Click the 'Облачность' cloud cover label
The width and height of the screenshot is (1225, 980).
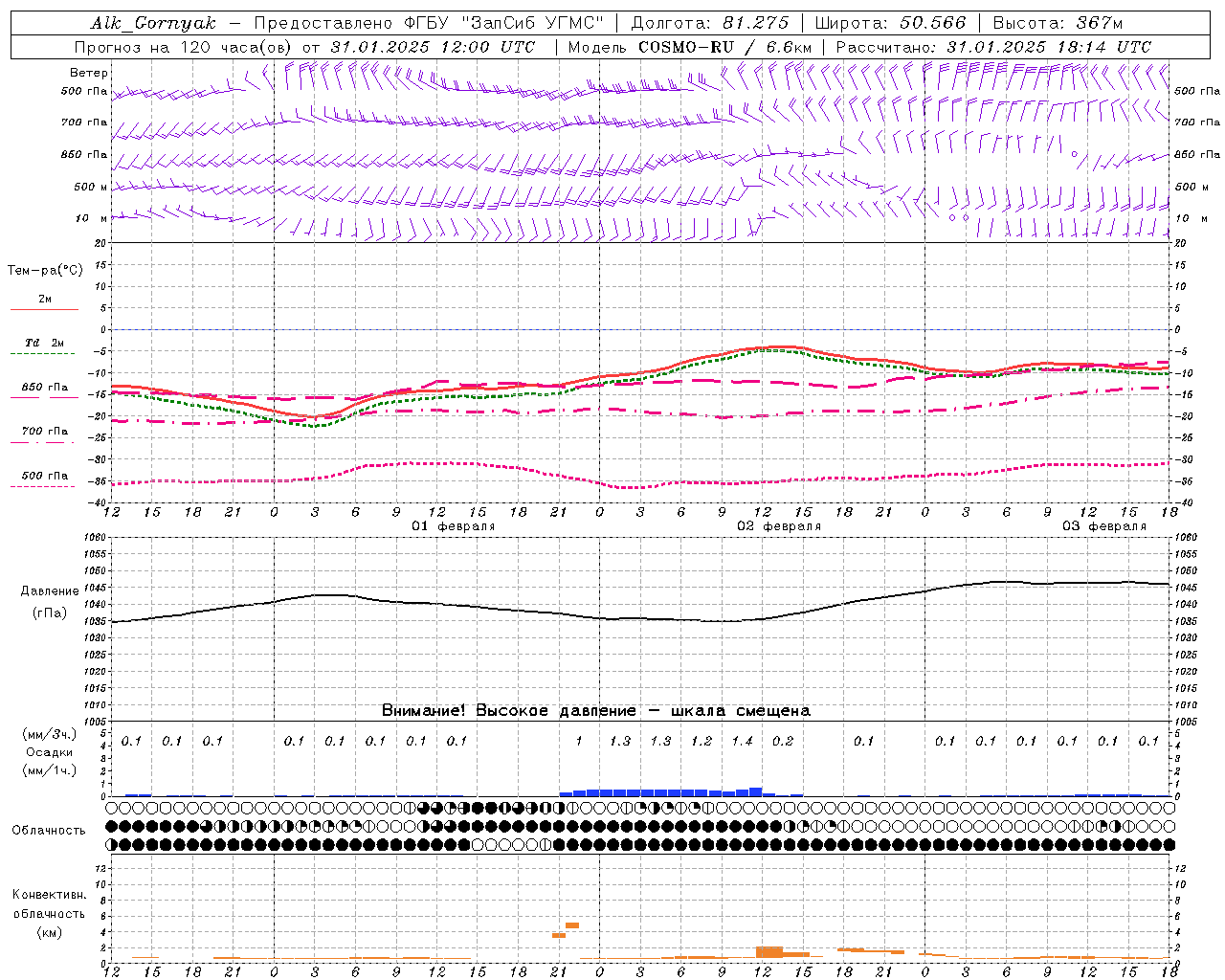(x=49, y=831)
